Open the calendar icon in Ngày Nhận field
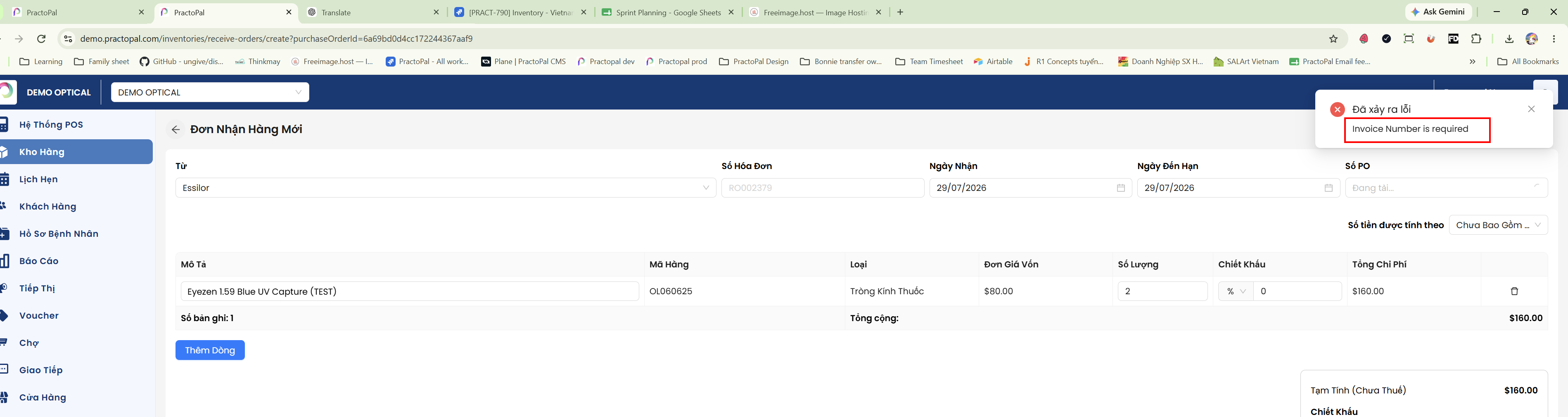Image resolution: width=1568 pixels, height=417 pixels. [1121, 188]
